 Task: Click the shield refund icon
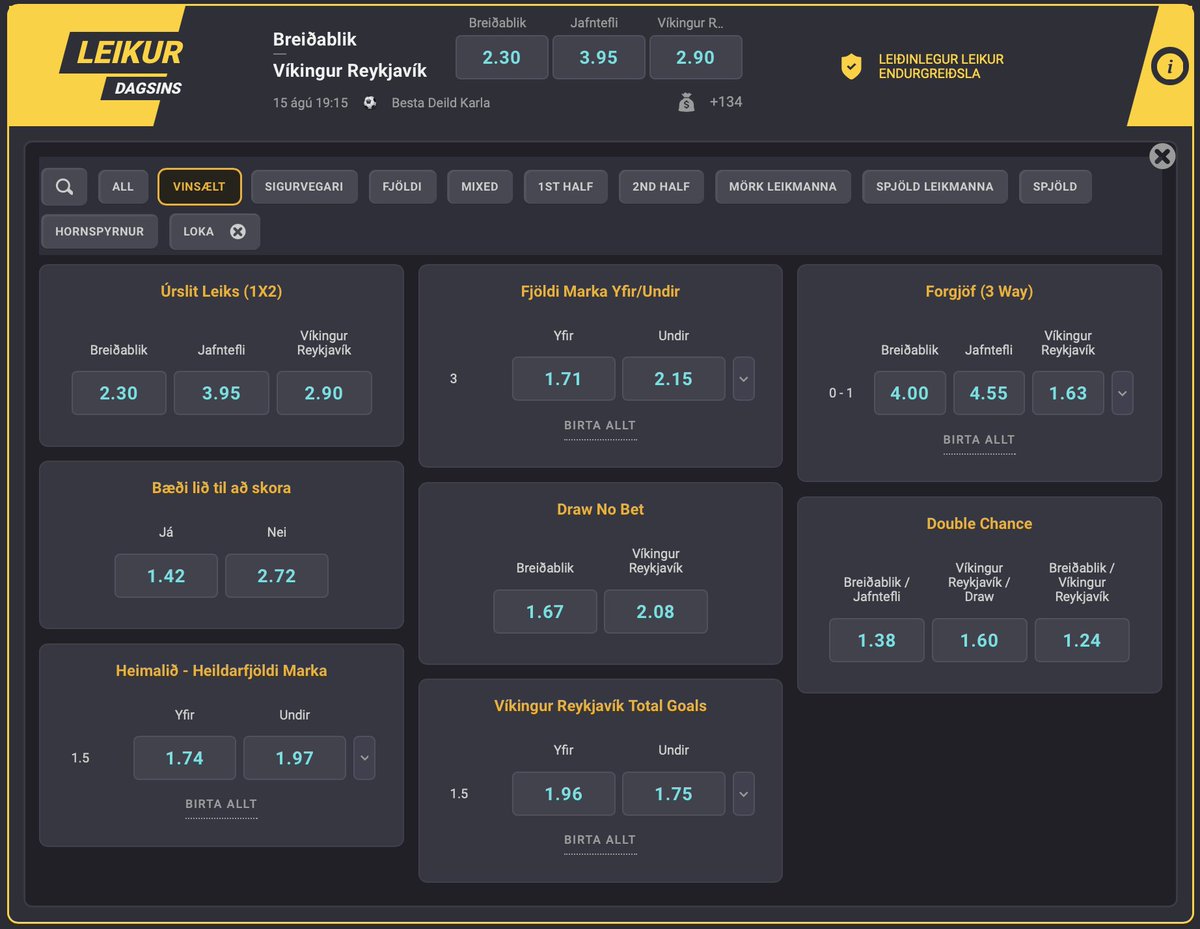coord(851,67)
